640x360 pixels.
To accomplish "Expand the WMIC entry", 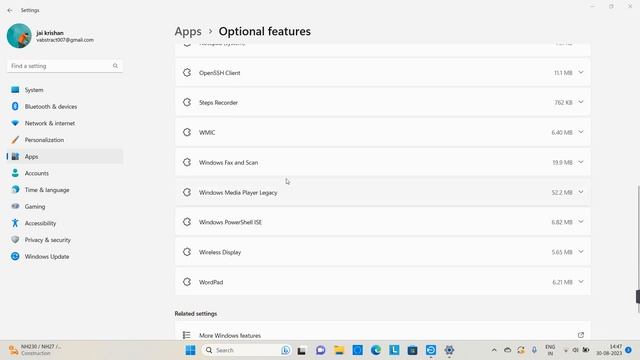I will point(581,132).
